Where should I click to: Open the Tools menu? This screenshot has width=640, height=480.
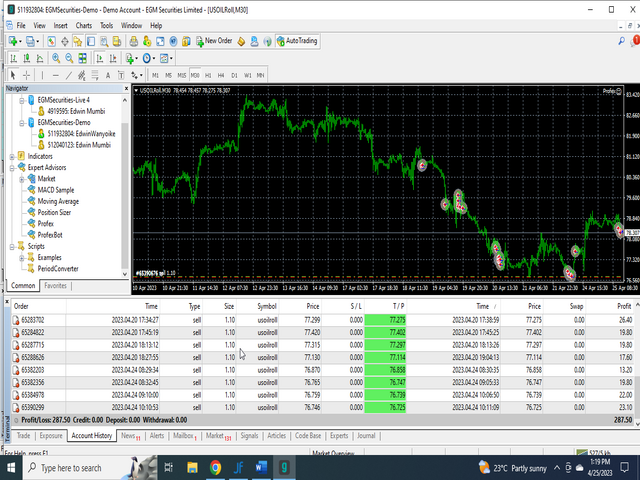[107, 26]
